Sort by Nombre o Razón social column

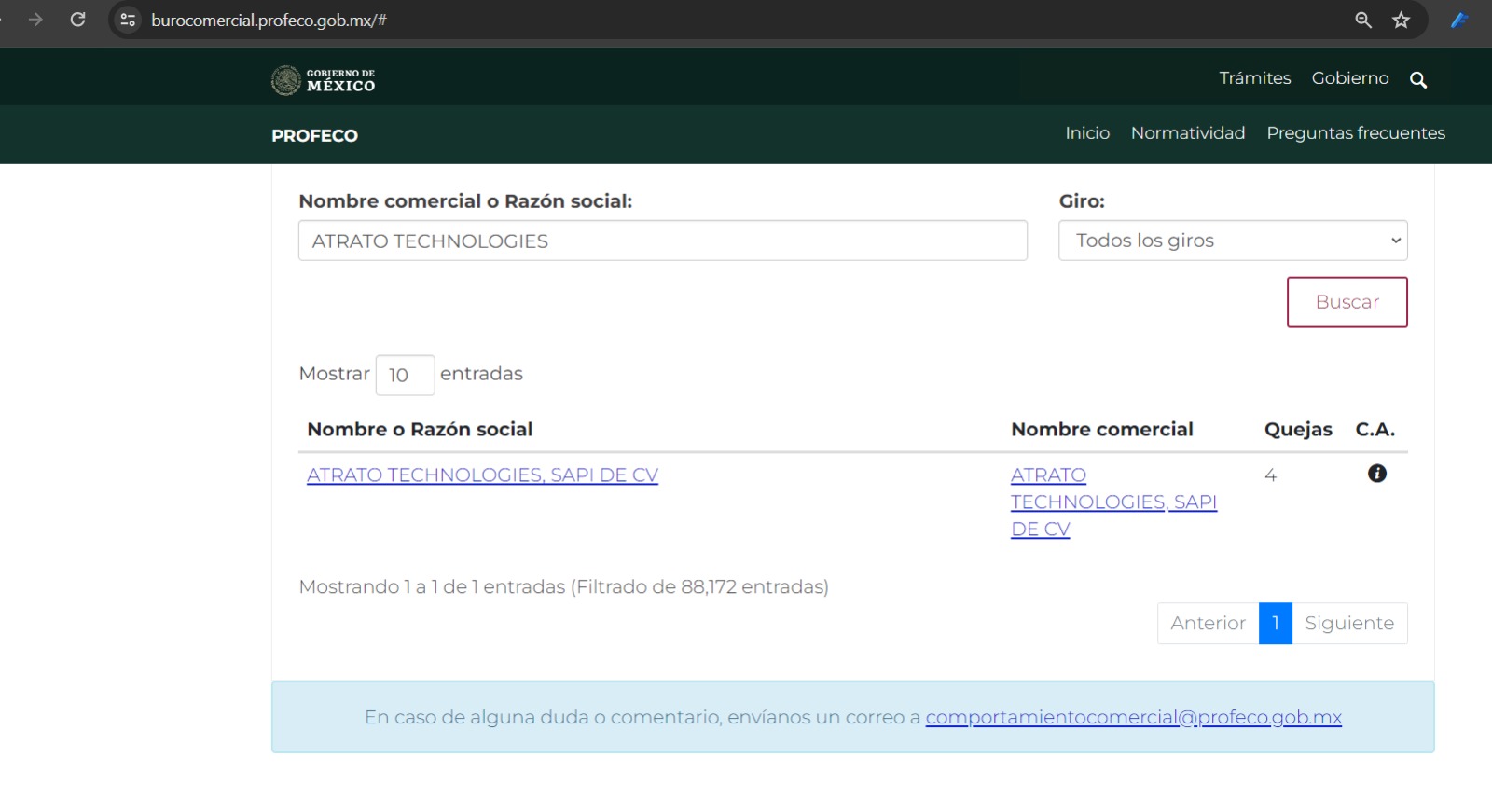pyautogui.click(x=420, y=429)
